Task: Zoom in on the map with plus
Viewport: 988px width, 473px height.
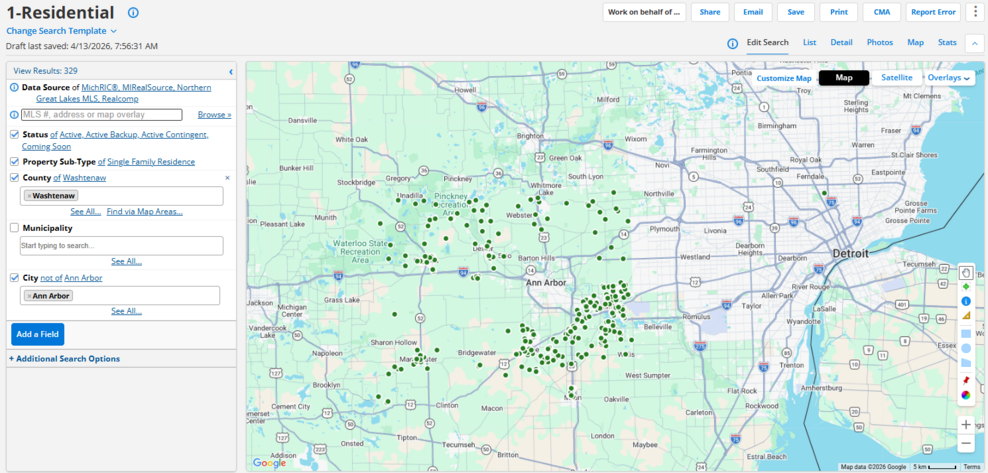Action: (x=966, y=424)
